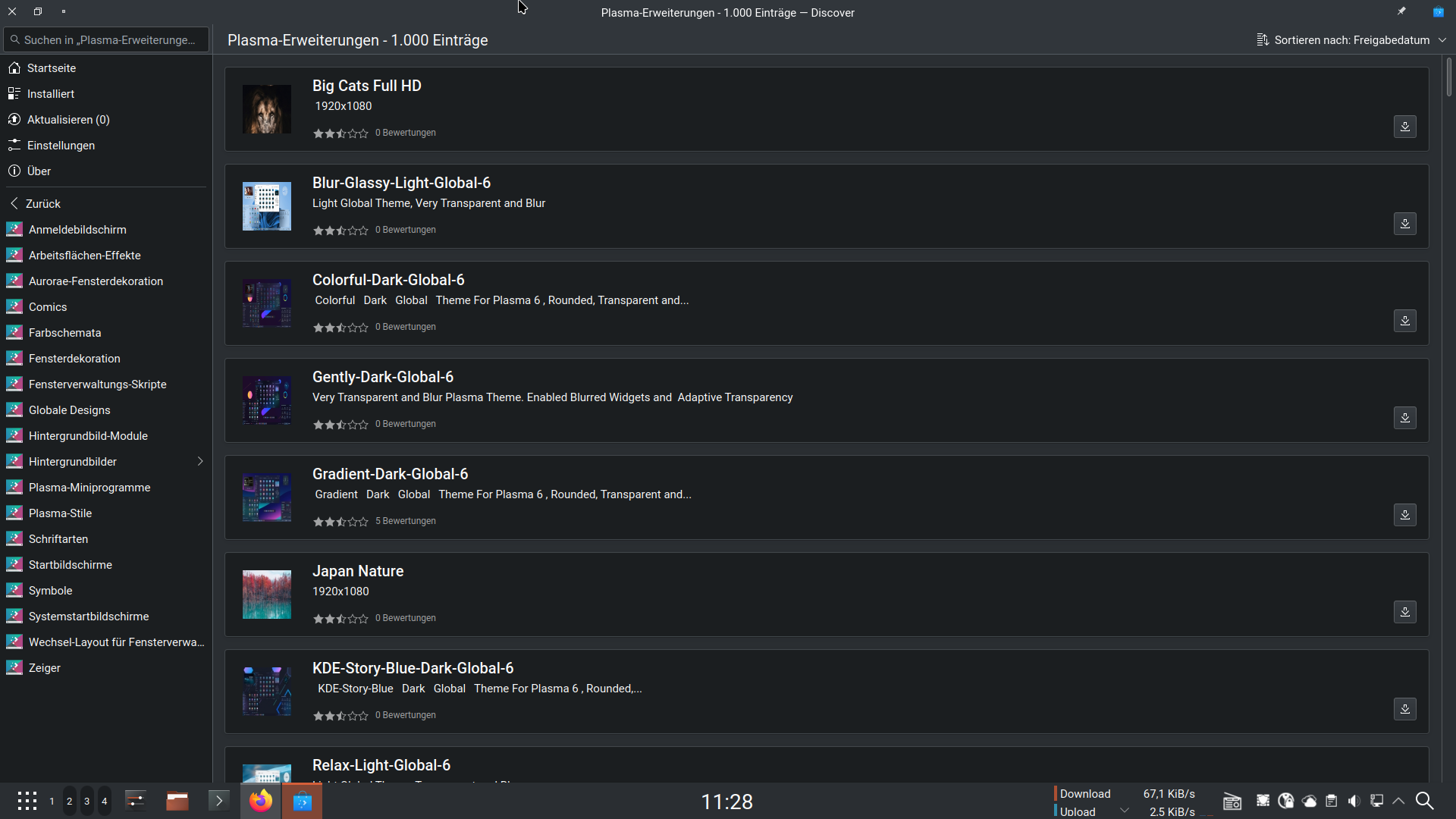This screenshot has height=819, width=1456.
Task: Click Discover shopping bag taskbar icon
Action: pos(302,801)
